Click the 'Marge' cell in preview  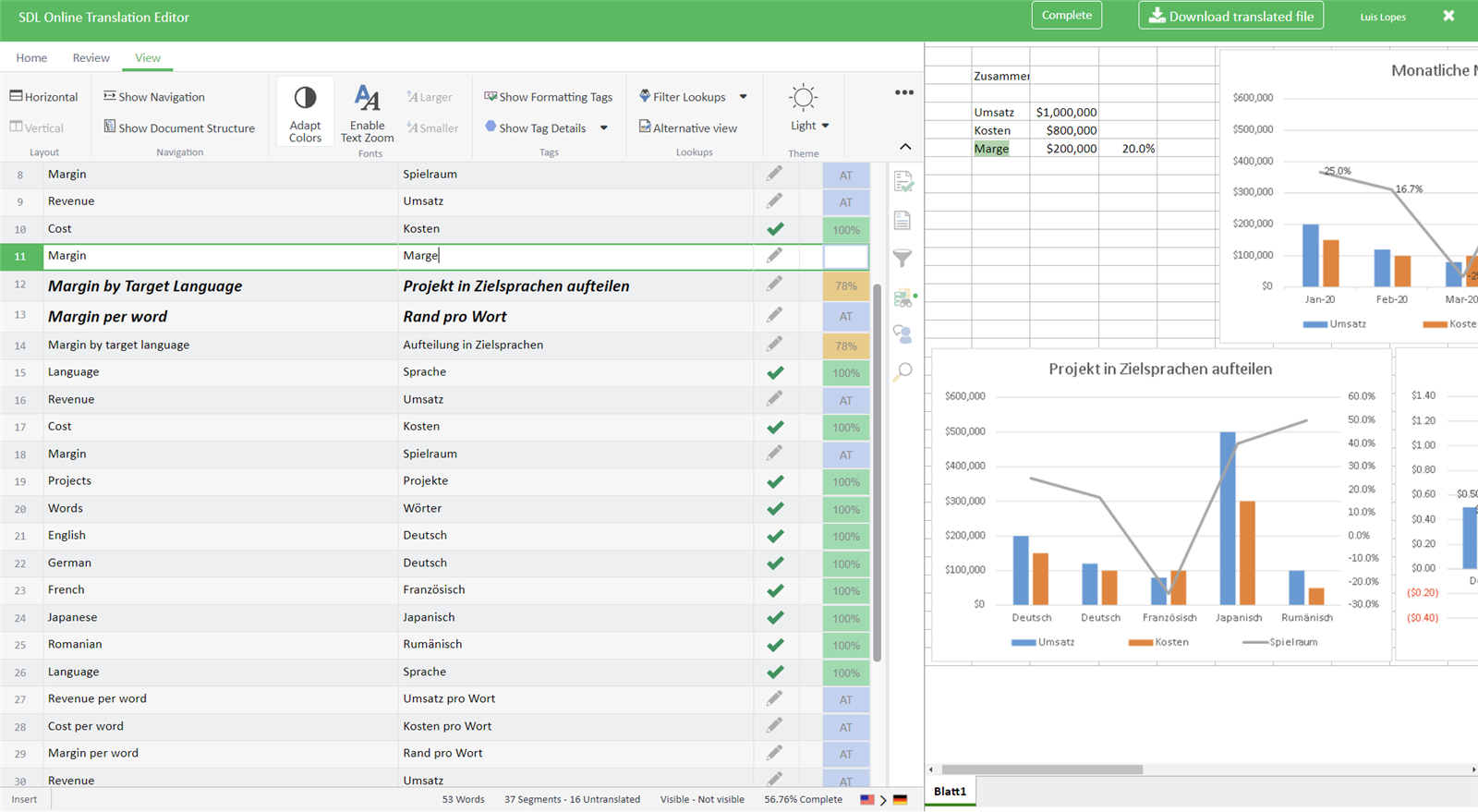tap(1000, 149)
